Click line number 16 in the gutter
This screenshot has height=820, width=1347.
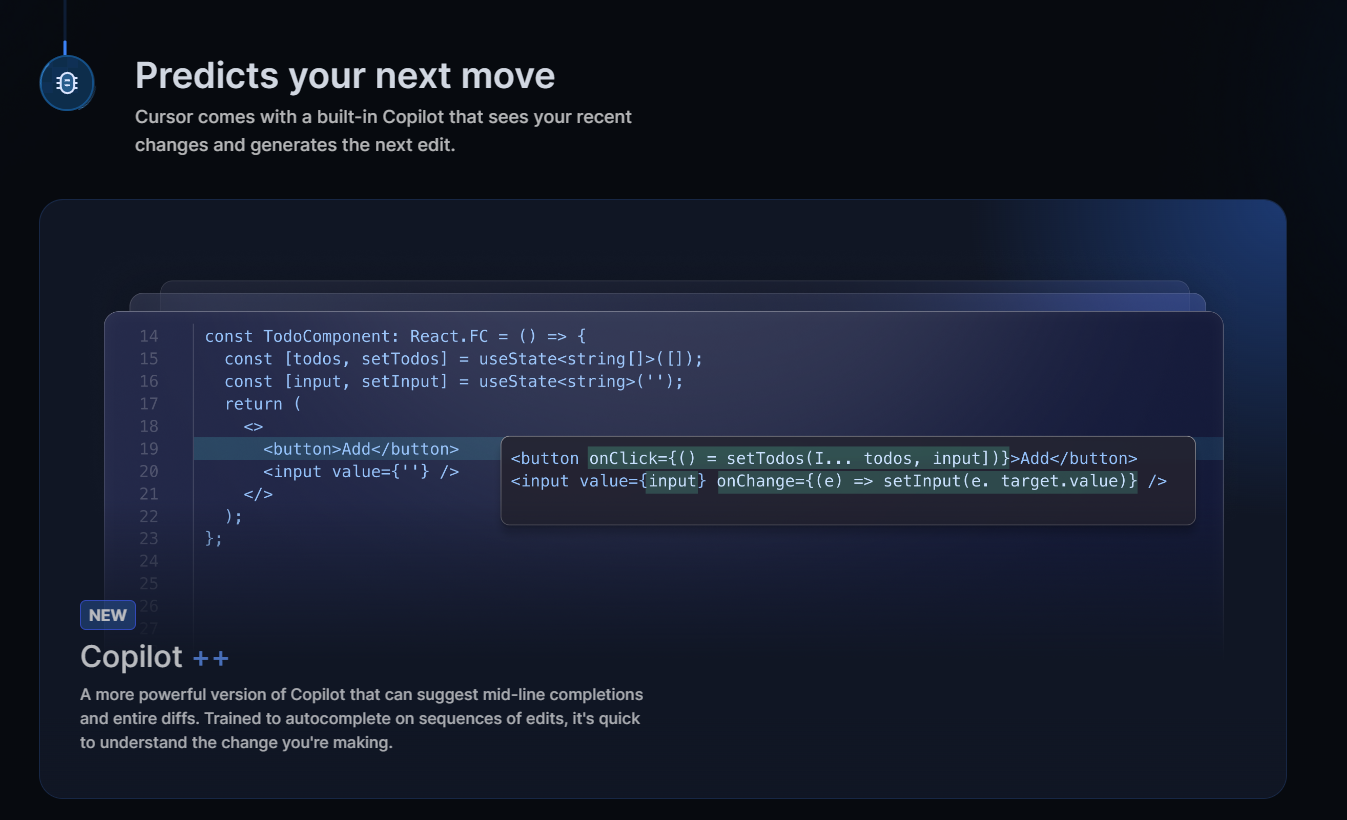149,381
